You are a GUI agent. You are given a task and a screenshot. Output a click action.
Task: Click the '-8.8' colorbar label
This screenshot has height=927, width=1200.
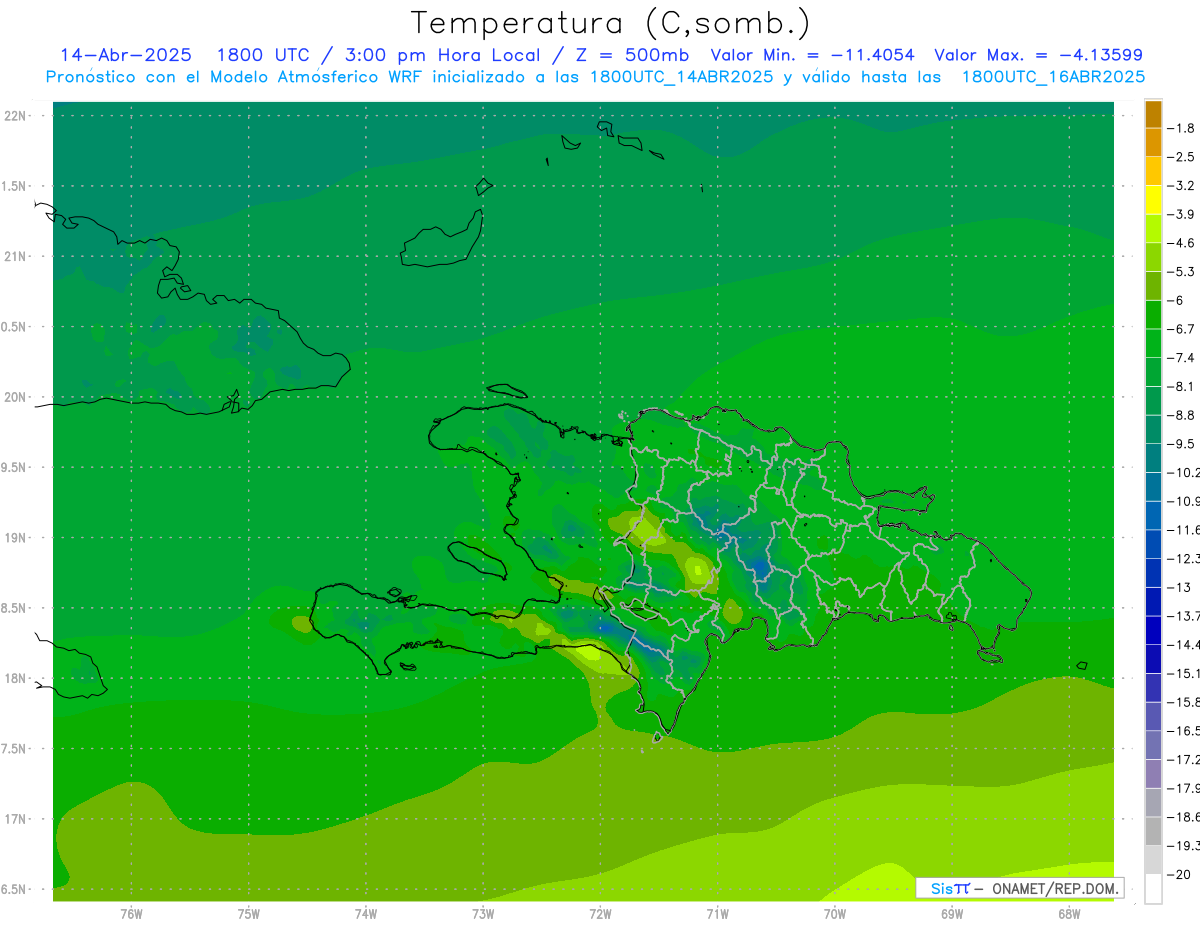tap(1181, 415)
